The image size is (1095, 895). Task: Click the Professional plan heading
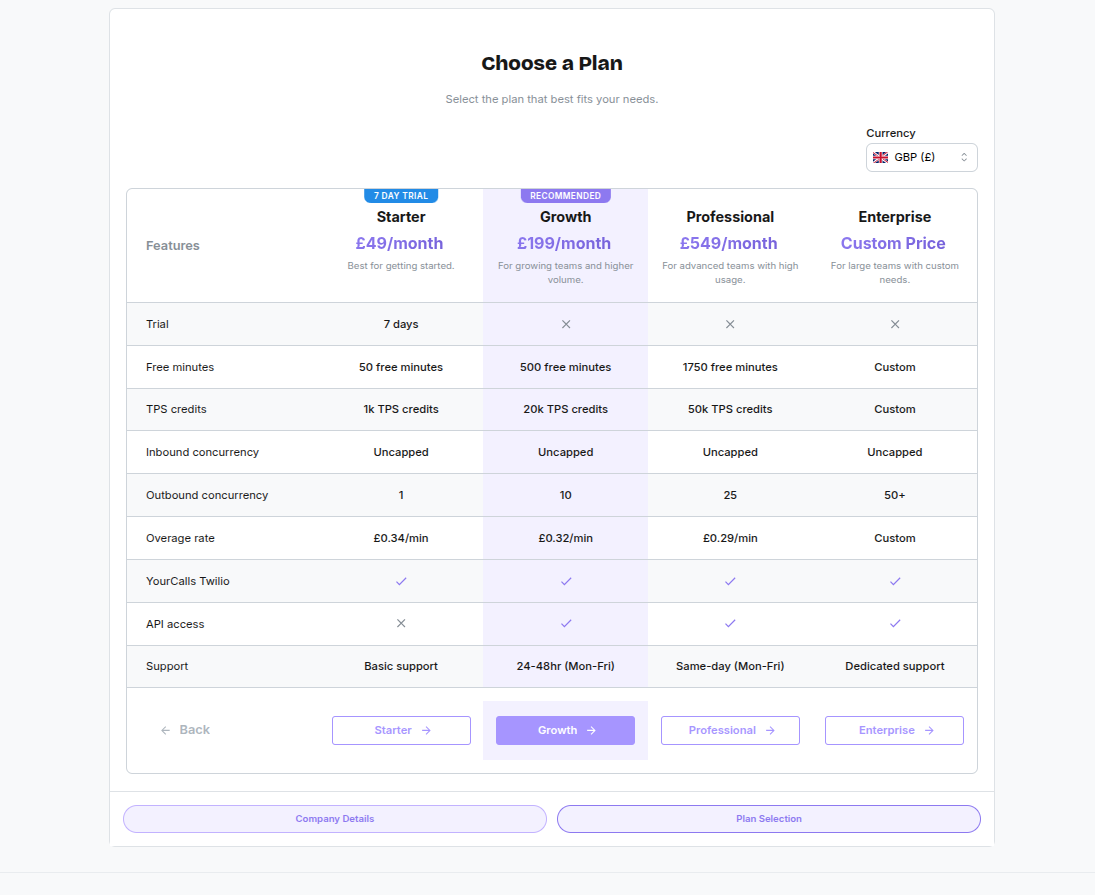[x=730, y=217]
